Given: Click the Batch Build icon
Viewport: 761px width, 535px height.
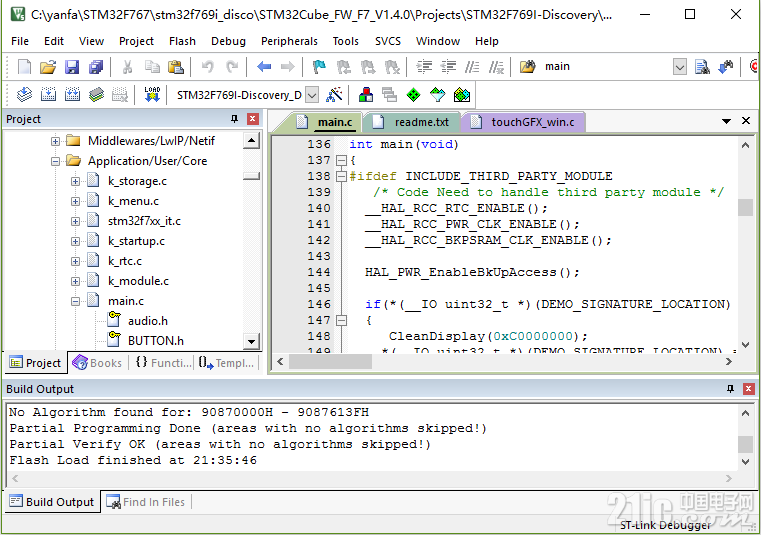Looking at the screenshot, I should (x=96, y=94).
